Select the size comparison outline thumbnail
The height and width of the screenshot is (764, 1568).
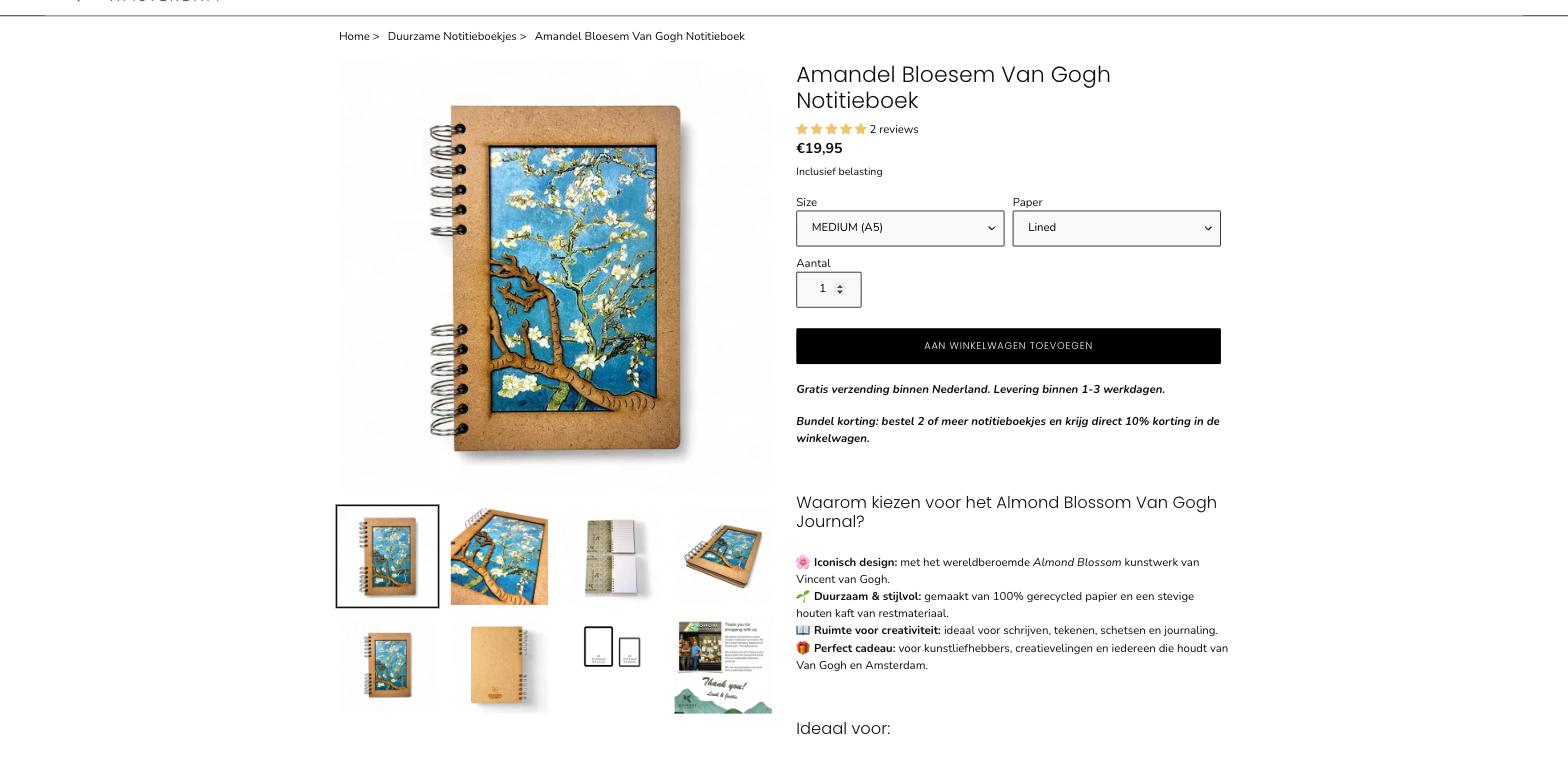(611, 647)
